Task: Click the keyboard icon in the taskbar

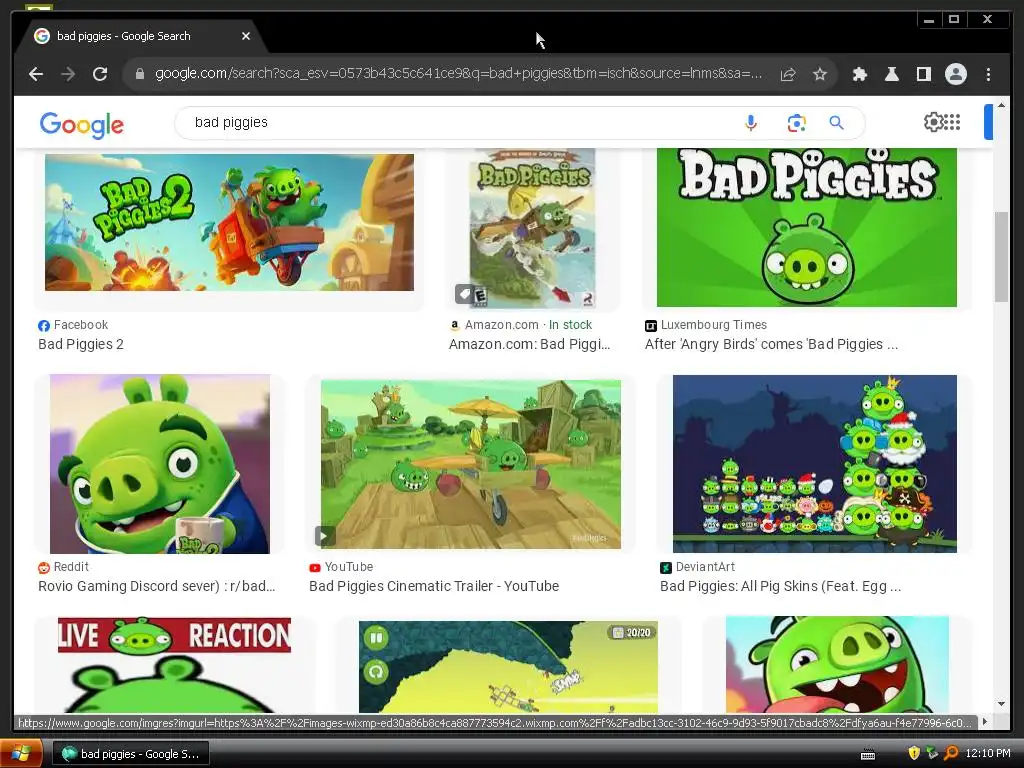Action: (x=868, y=754)
